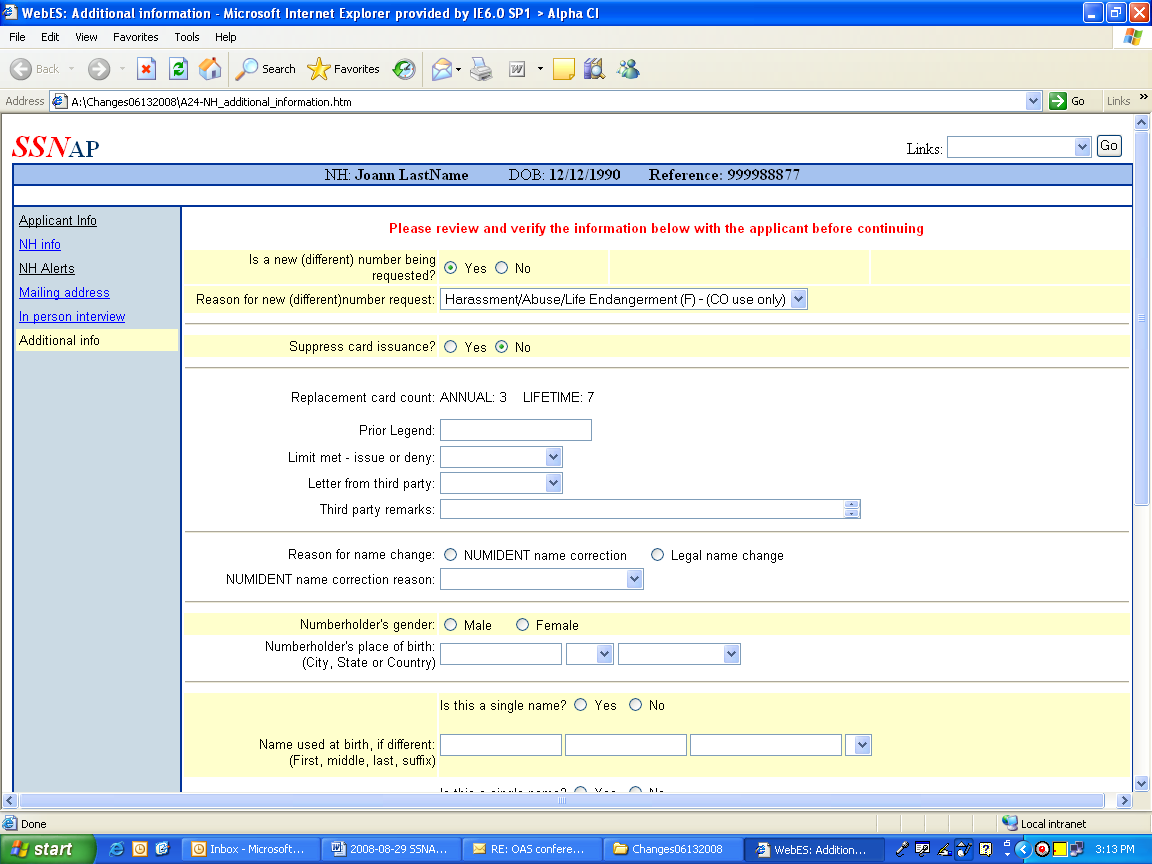Open NUMIDENT name correction reason dropdown
Image resolution: width=1152 pixels, height=864 pixels.
pos(634,579)
